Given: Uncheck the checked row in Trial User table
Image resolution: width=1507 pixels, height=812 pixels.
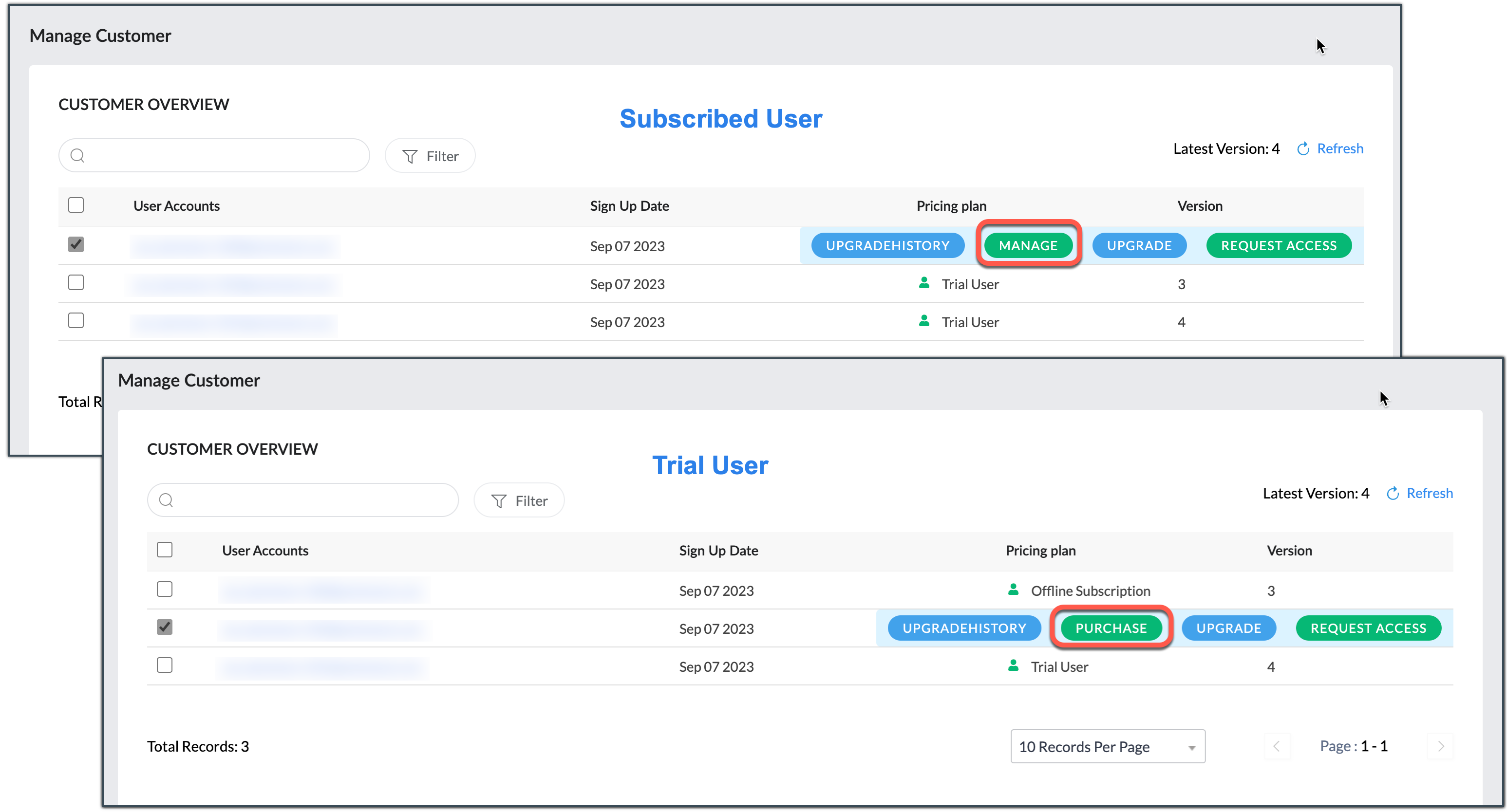Looking at the screenshot, I should point(165,627).
